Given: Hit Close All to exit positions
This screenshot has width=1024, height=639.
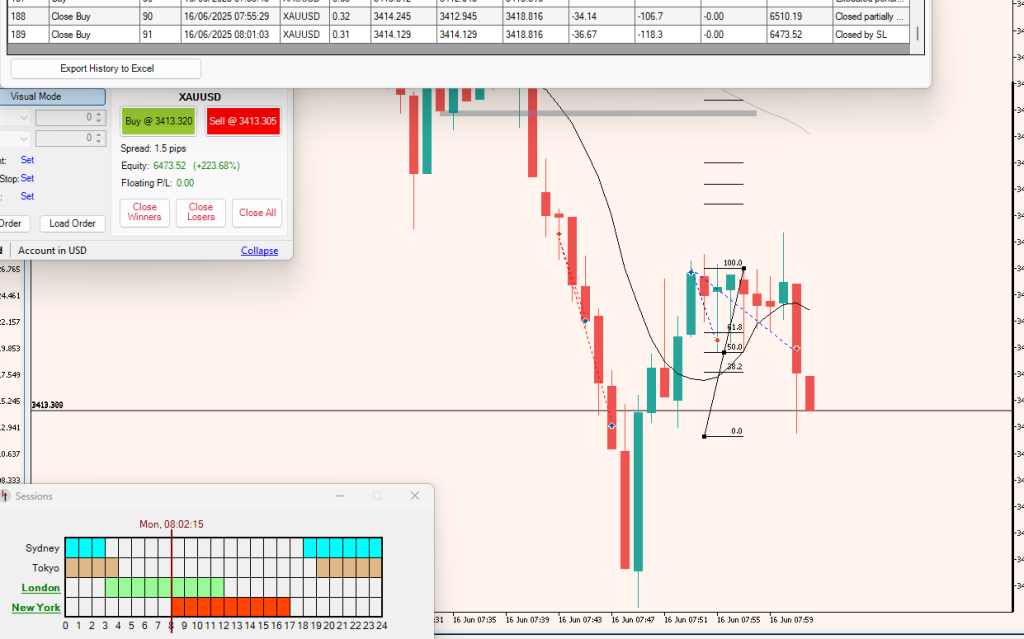Looking at the screenshot, I should pos(257,213).
